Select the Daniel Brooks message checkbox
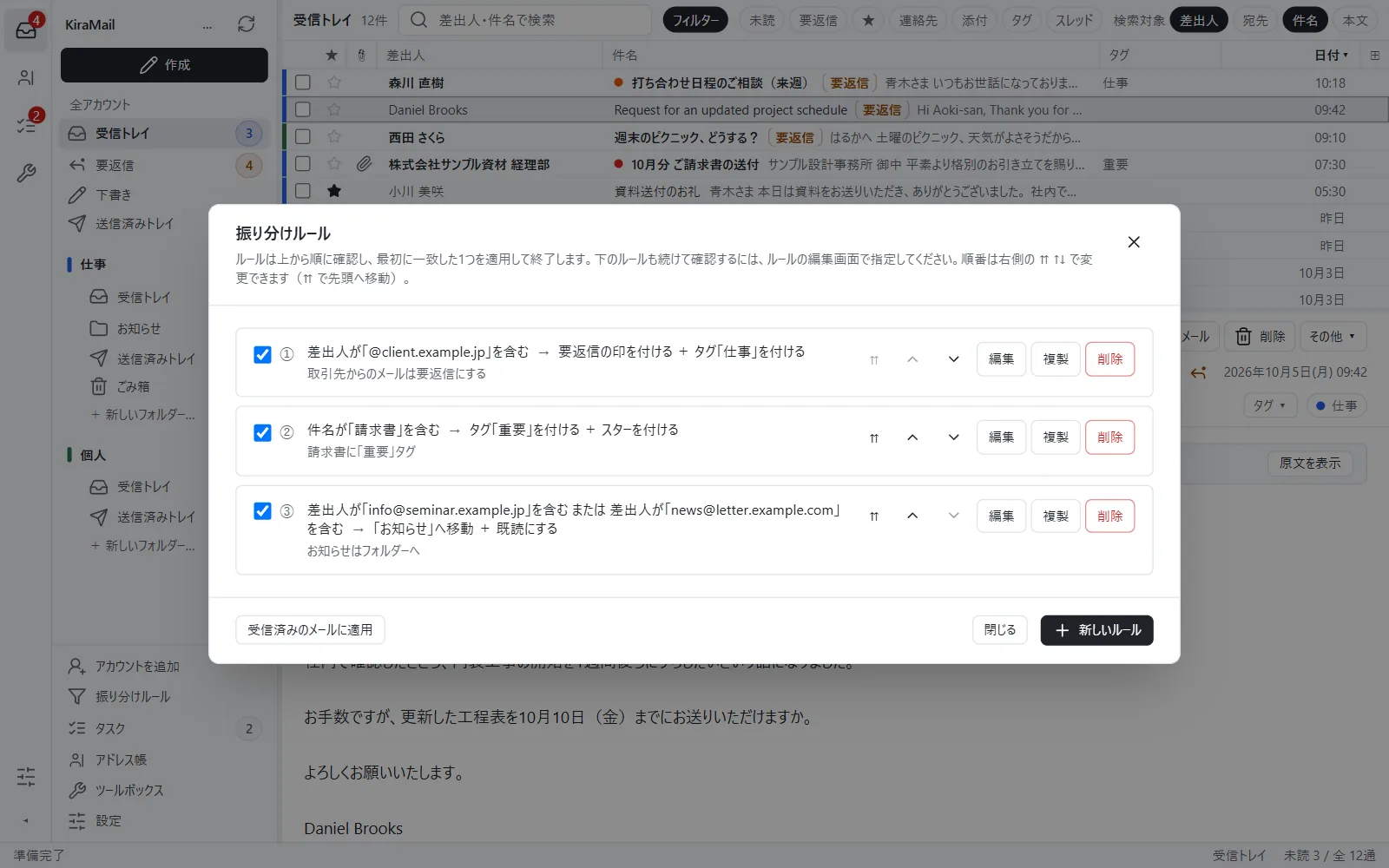This screenshot has height=868, width=1389. (x=303, y=109)
